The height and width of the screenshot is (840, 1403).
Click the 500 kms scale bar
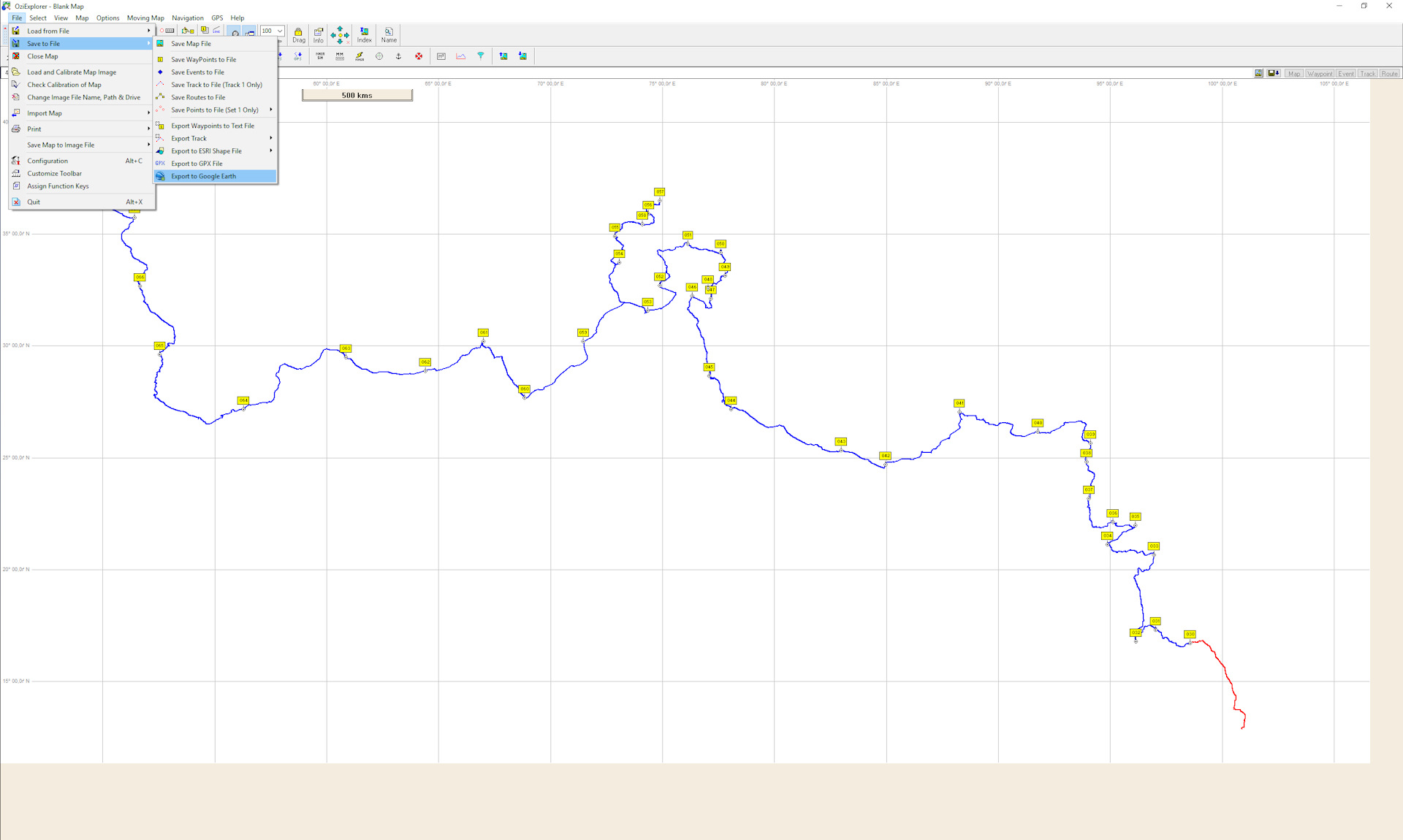click(357, 96)
